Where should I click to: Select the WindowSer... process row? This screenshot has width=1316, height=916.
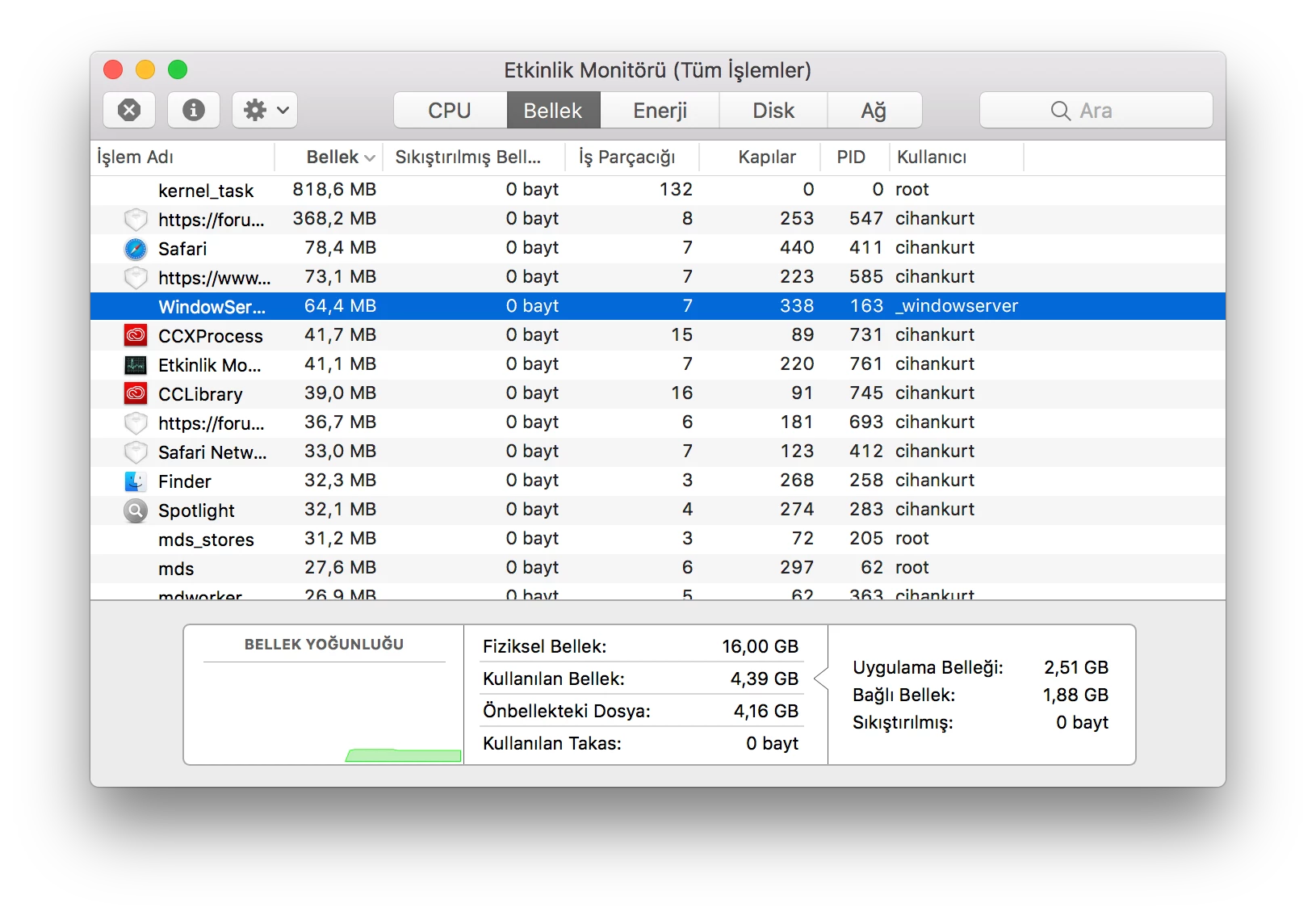pyautogui.click(x=658, y=306)
